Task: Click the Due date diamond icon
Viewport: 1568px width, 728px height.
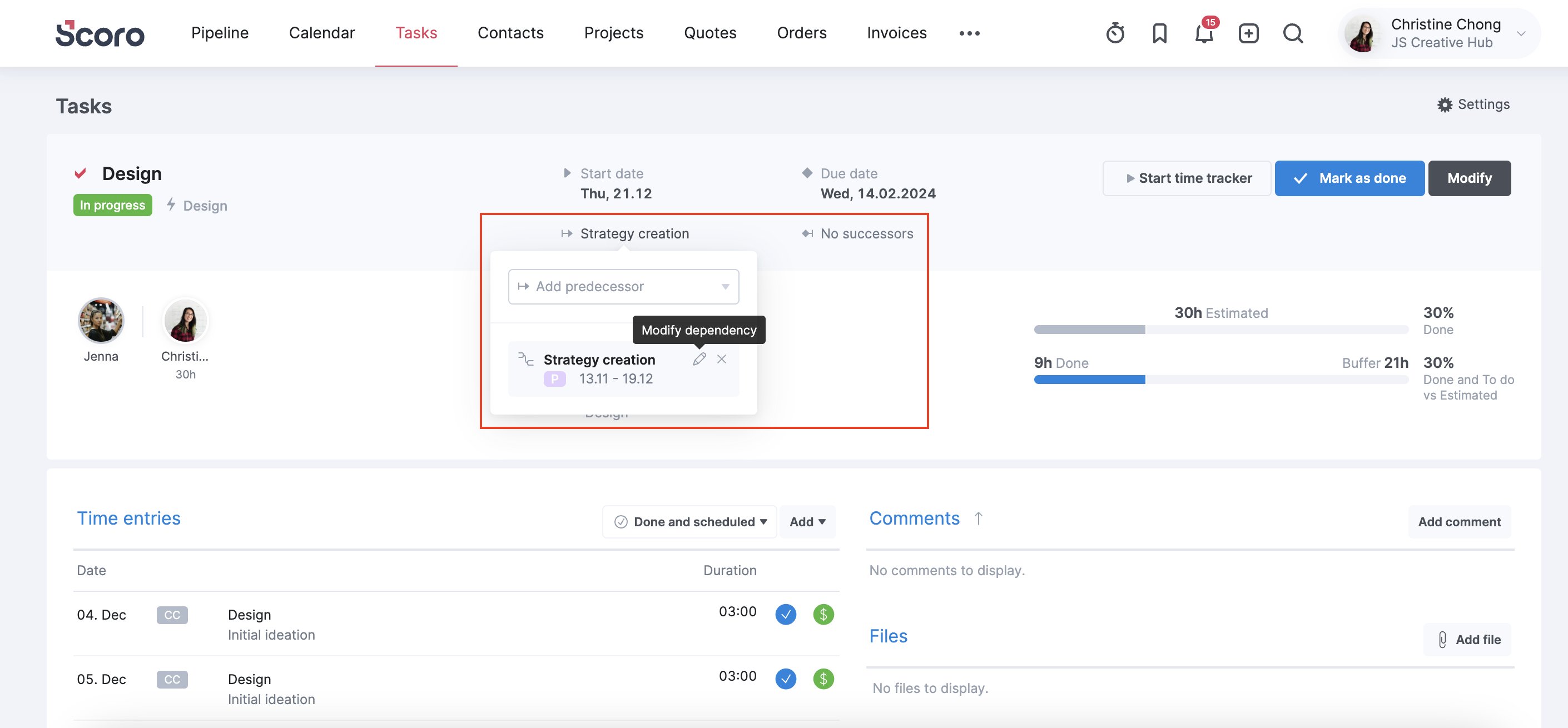Action: coord(807,173)
